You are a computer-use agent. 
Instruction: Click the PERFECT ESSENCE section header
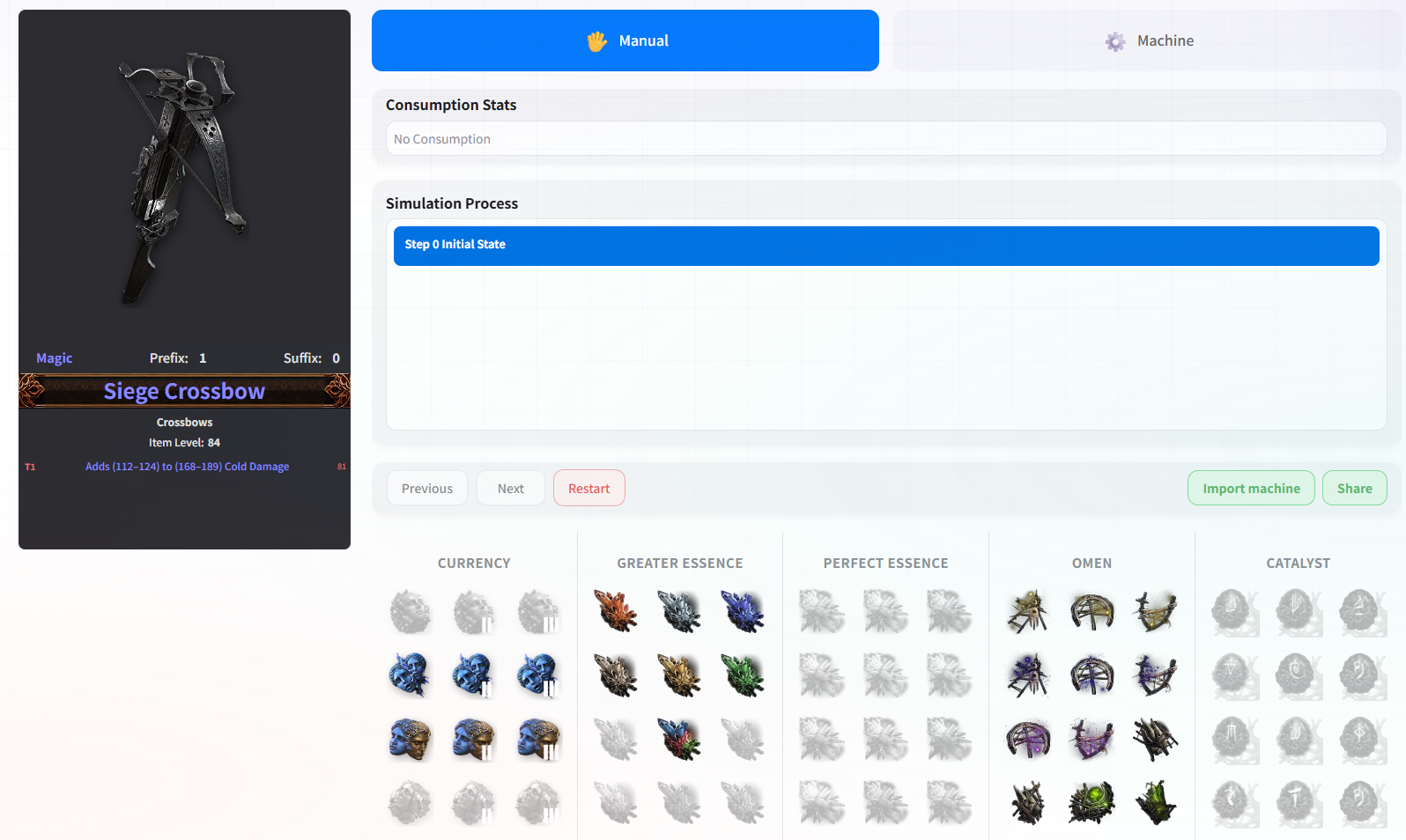886,564
